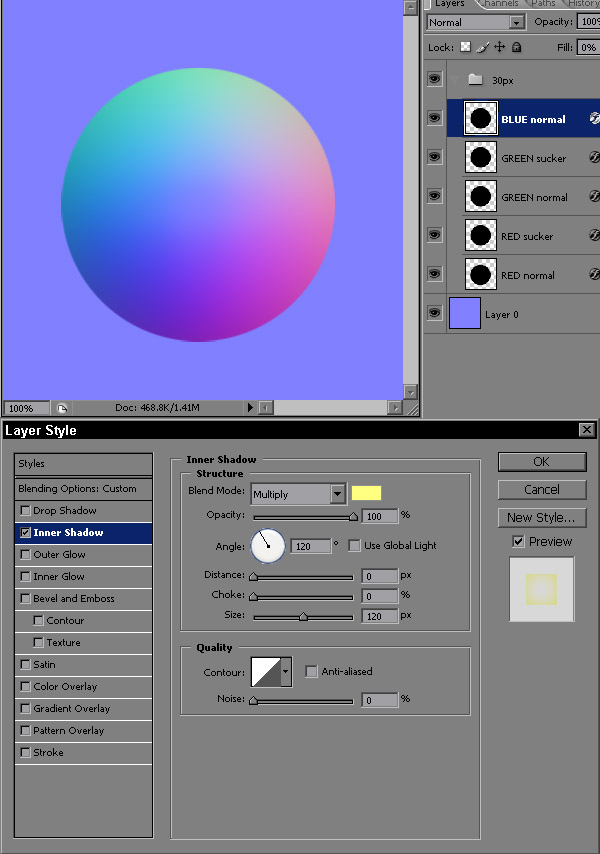Screen dimensions: 600x854
Task: Click the status bar document info arrow
Action: click(x=250, y=408)
